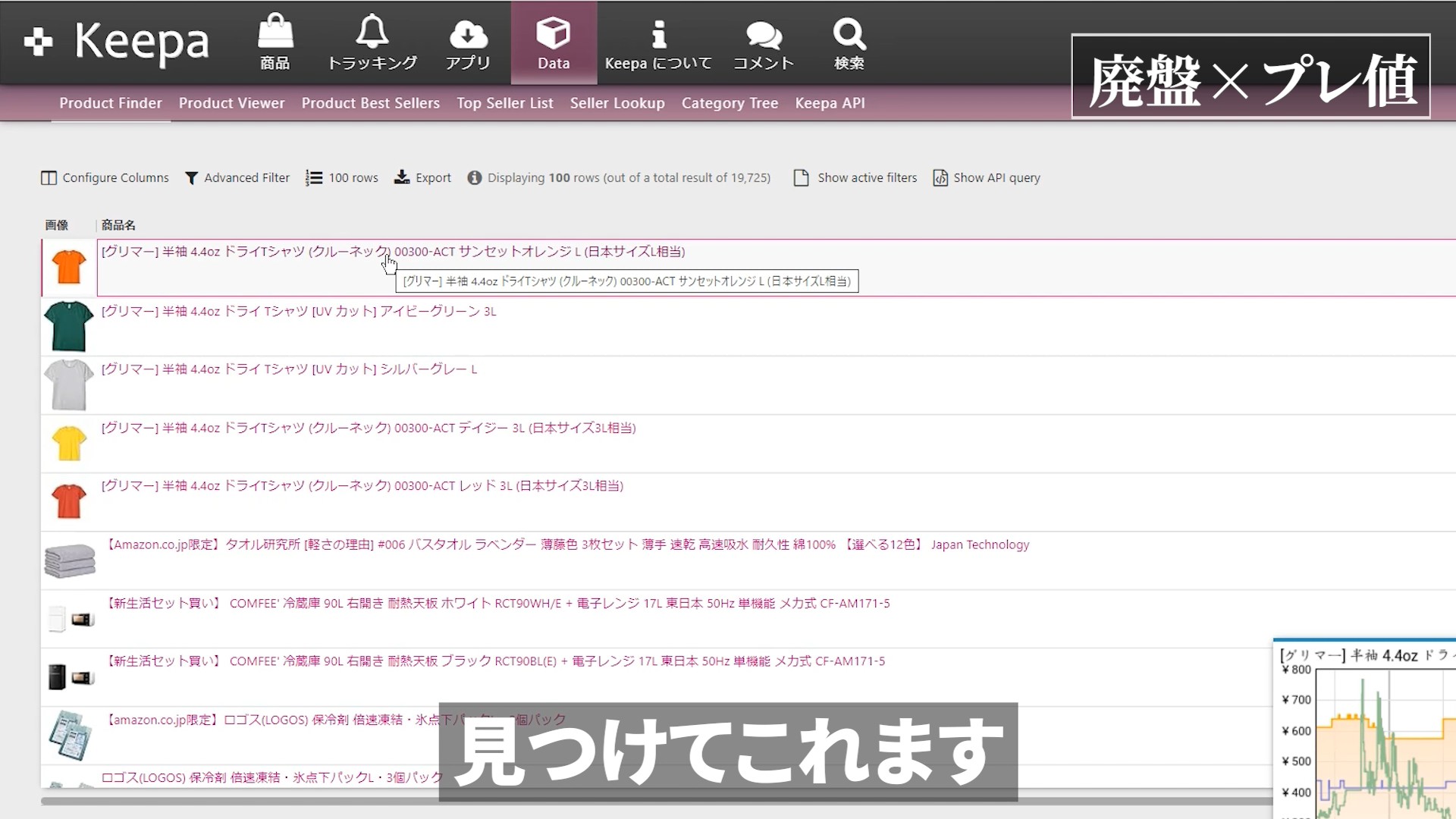Screen dimensions: 1456x819
Task: Go to Seller Lookup tab
Action: coord(617,103)
